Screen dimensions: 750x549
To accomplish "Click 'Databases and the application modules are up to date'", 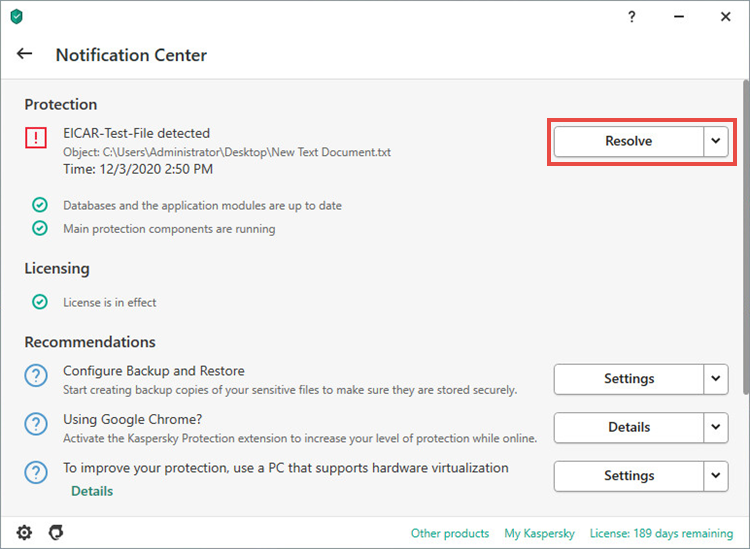I will click(202, 206).
